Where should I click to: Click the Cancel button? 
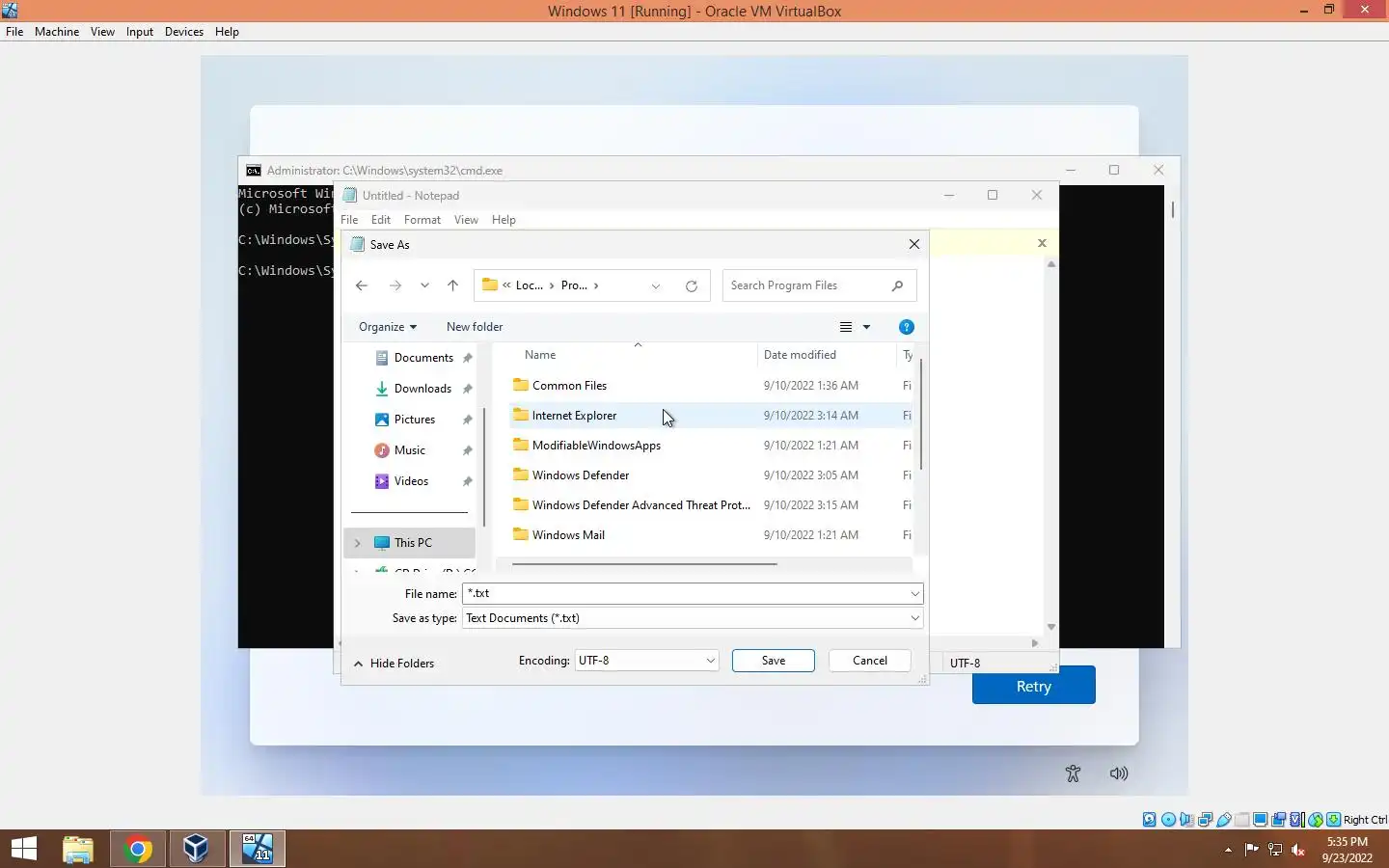(x=870, y=661)
